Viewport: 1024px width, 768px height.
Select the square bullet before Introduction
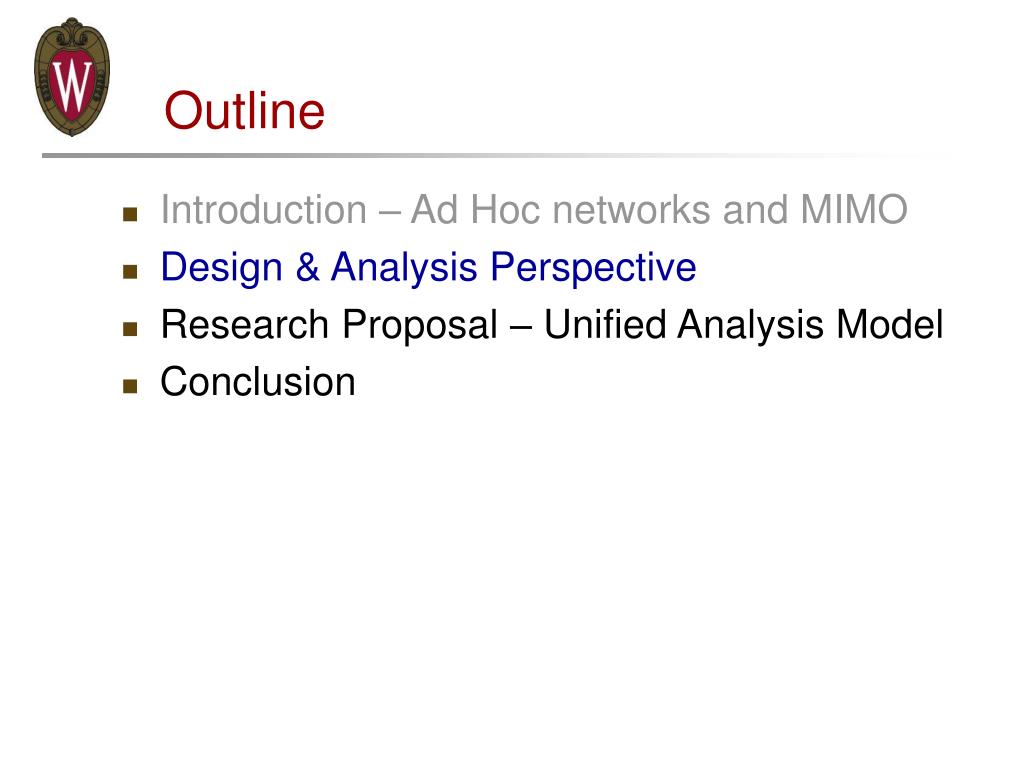coord(130,214)
